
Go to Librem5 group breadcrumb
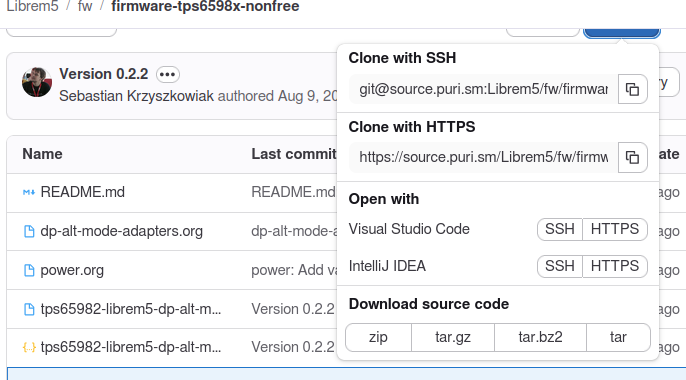pyautogui.click(x=32, y=7)
